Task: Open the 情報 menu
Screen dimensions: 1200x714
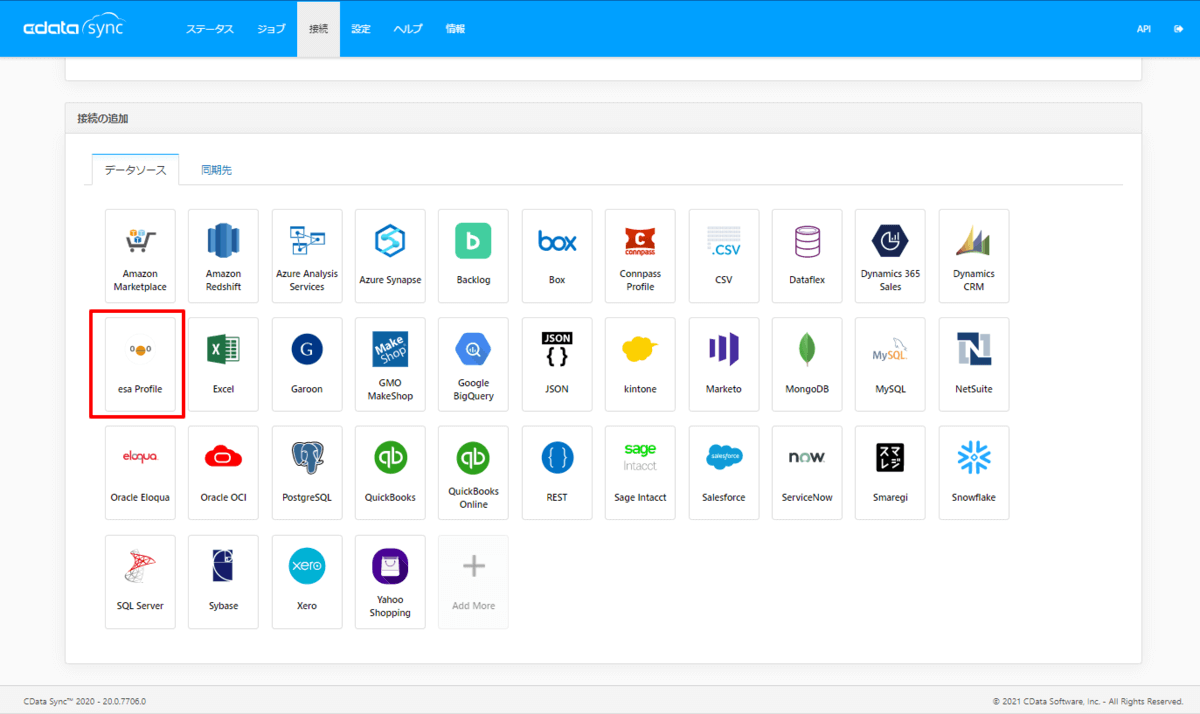Action: tap(455, 29)
